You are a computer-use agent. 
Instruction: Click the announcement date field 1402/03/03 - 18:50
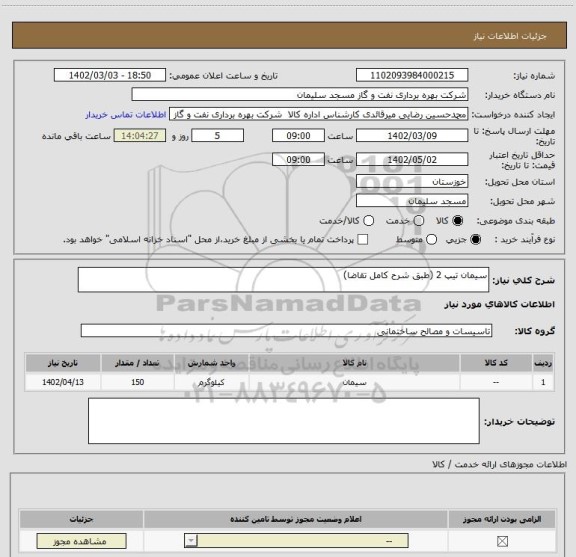click(x=110, y=75)
